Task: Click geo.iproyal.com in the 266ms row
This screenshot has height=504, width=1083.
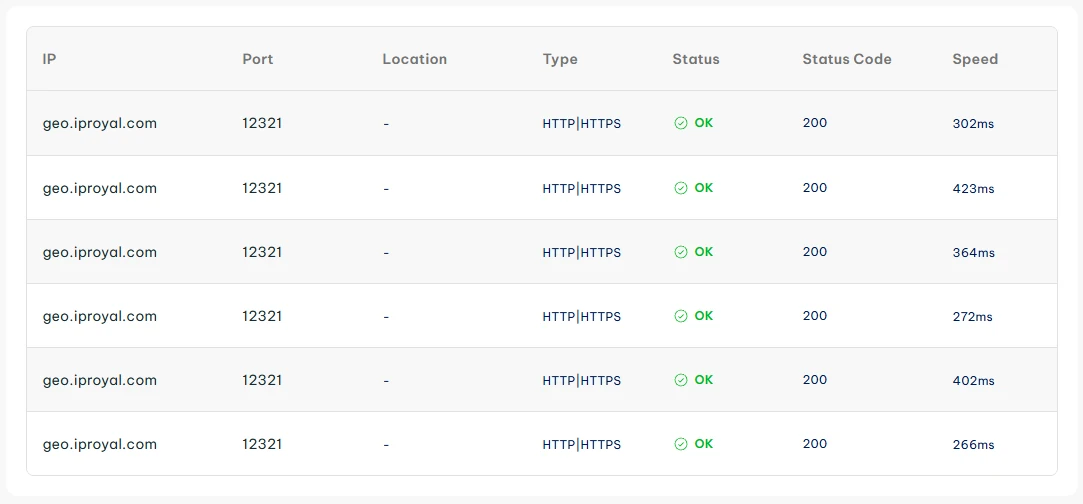Action: (99, 444)
